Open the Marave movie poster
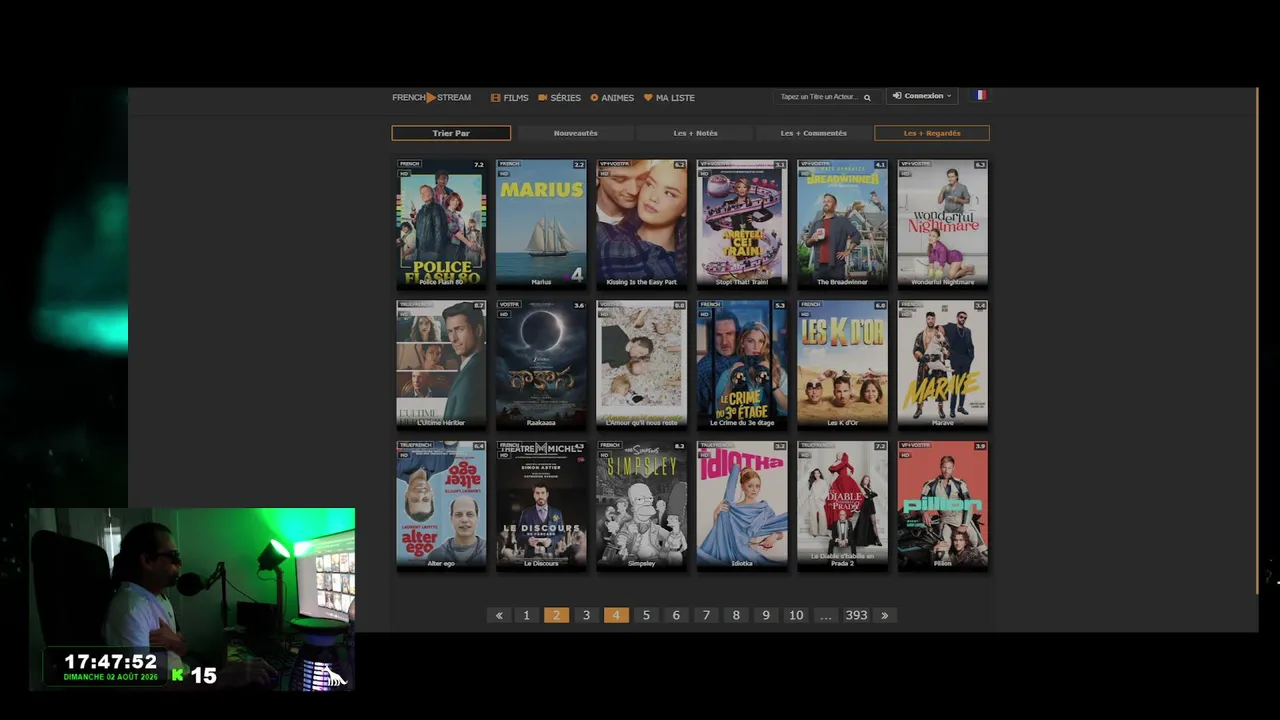Screen dimensions: 1280x720 click(943, 364)
